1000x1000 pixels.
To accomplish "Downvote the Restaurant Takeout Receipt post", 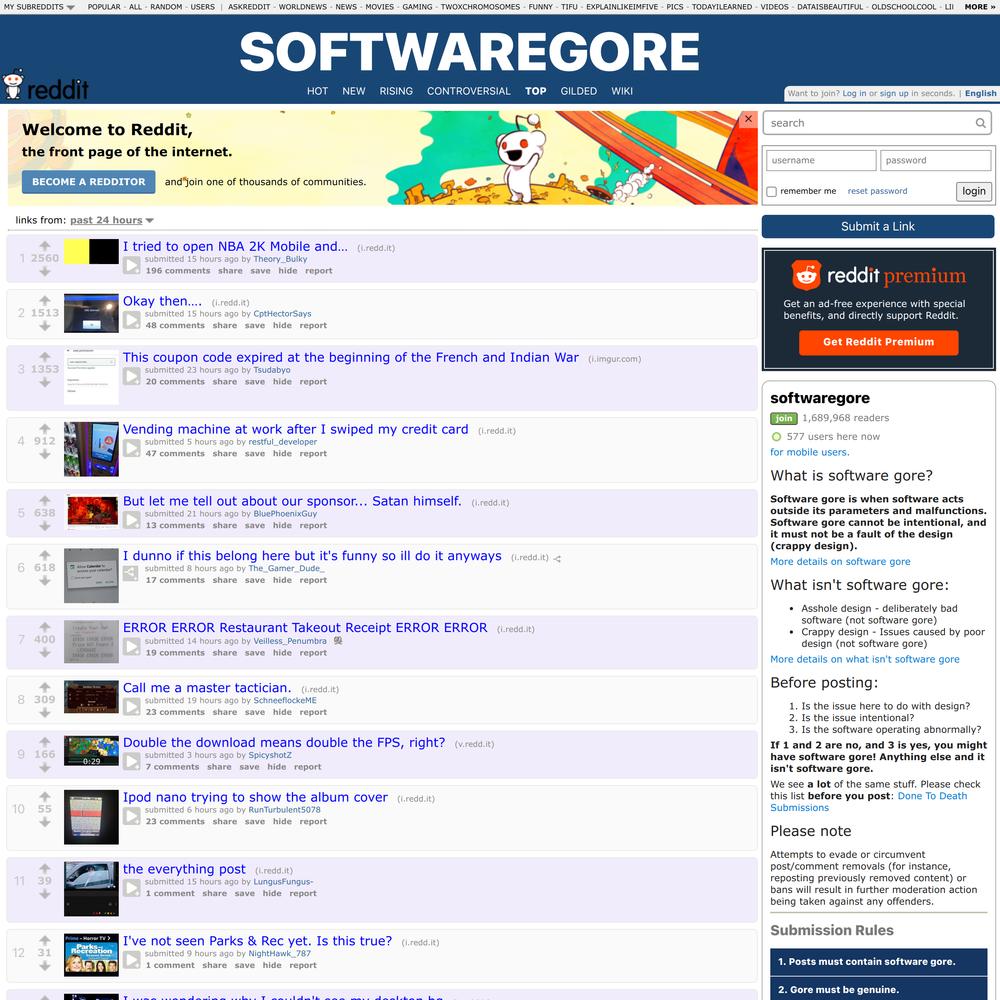I will point(45,653).
